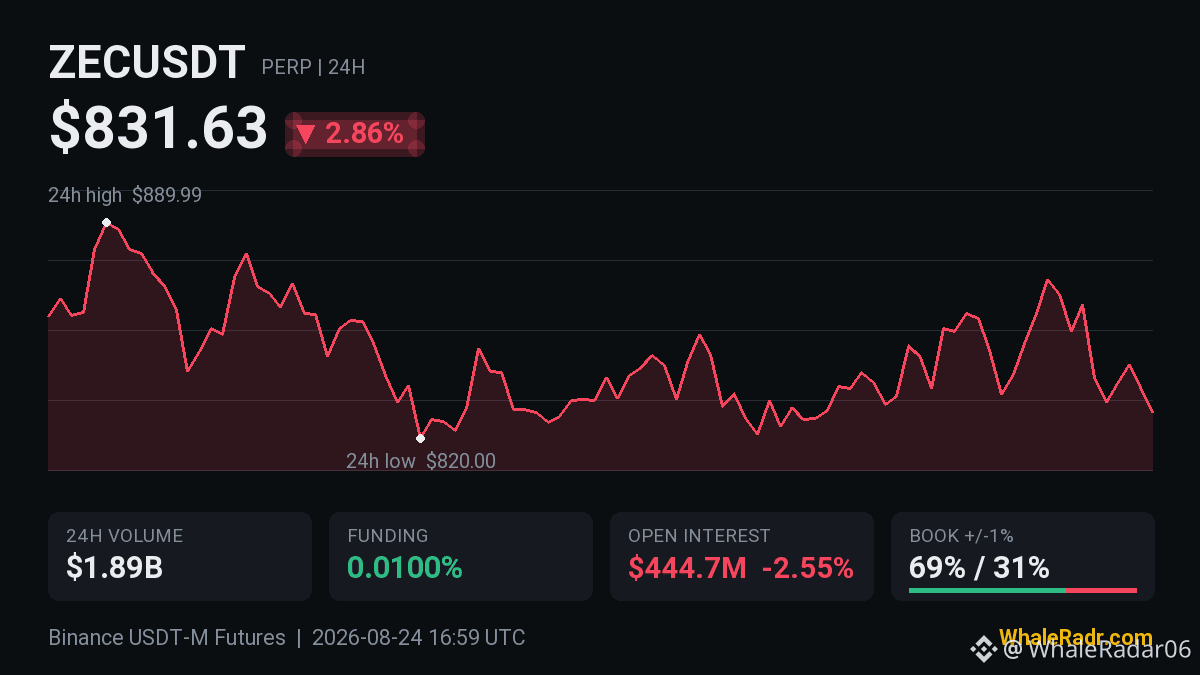This screenshot has height=675, width=1200.
Task: Click the 0.0100% funding rate value
Action: [405, 568]
